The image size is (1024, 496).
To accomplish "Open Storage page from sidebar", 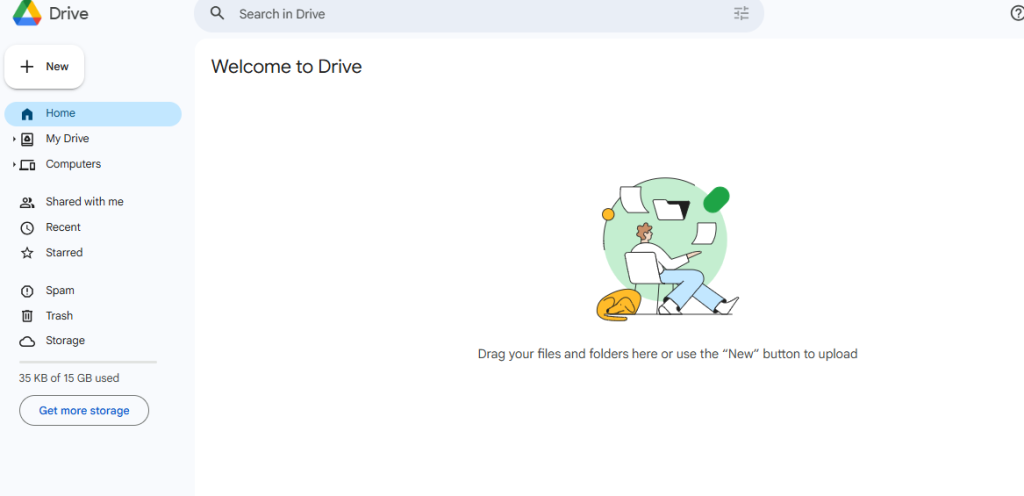I will coord(93,341).
